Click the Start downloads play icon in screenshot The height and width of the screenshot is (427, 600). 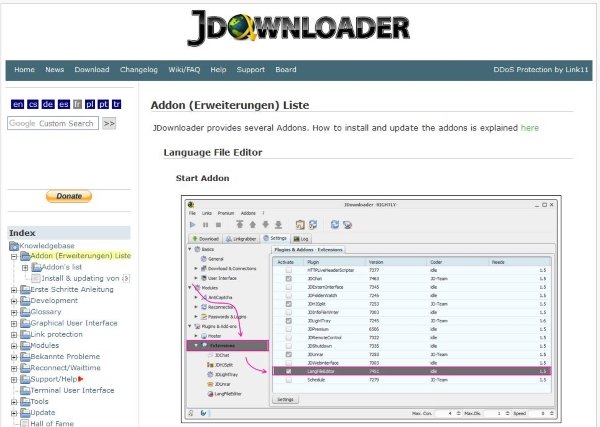(192, 225)
